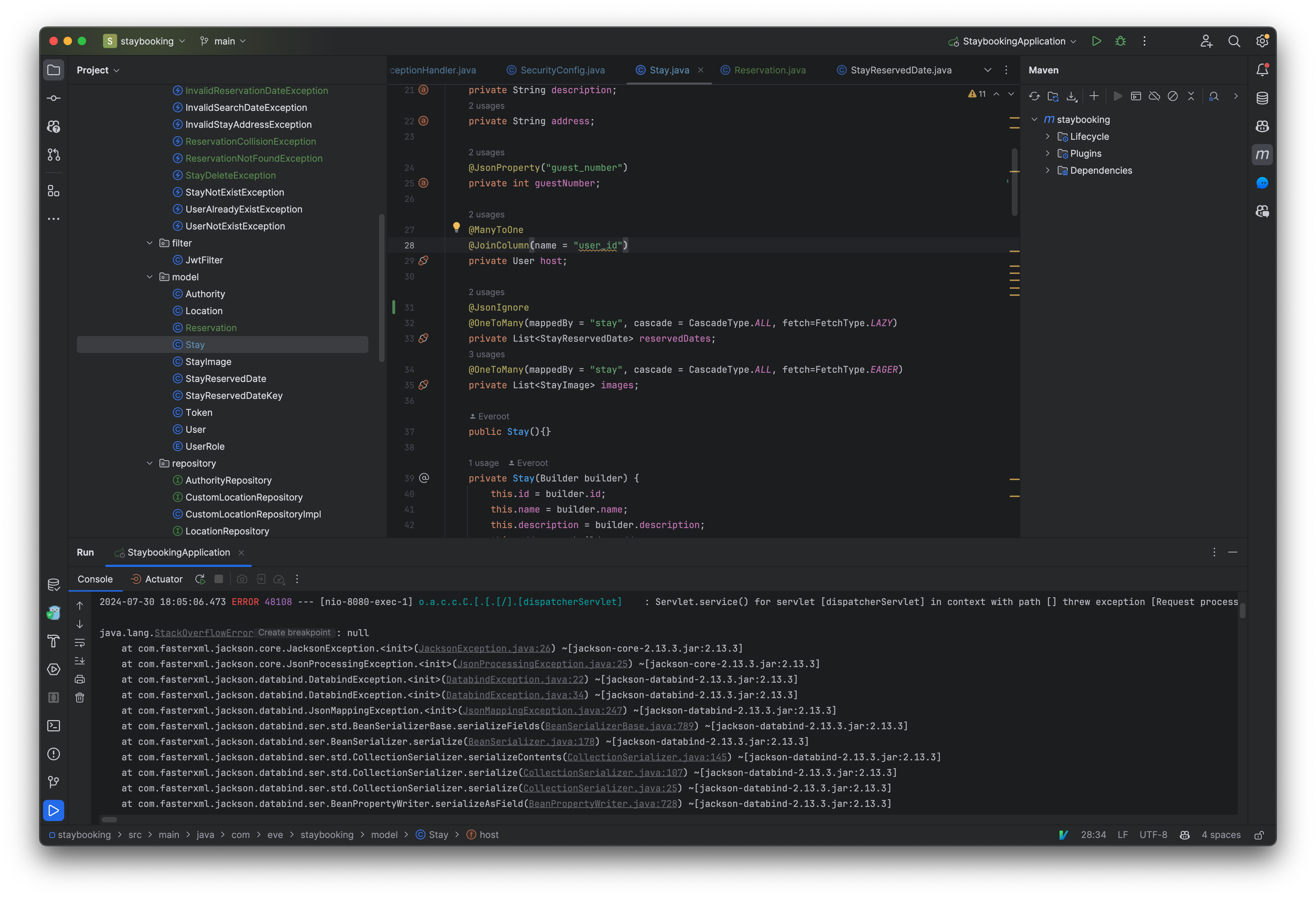Toggle soft-wrap in the console output
The width and height of the screenshot is (1316, 898).
(x=79, y=642)
